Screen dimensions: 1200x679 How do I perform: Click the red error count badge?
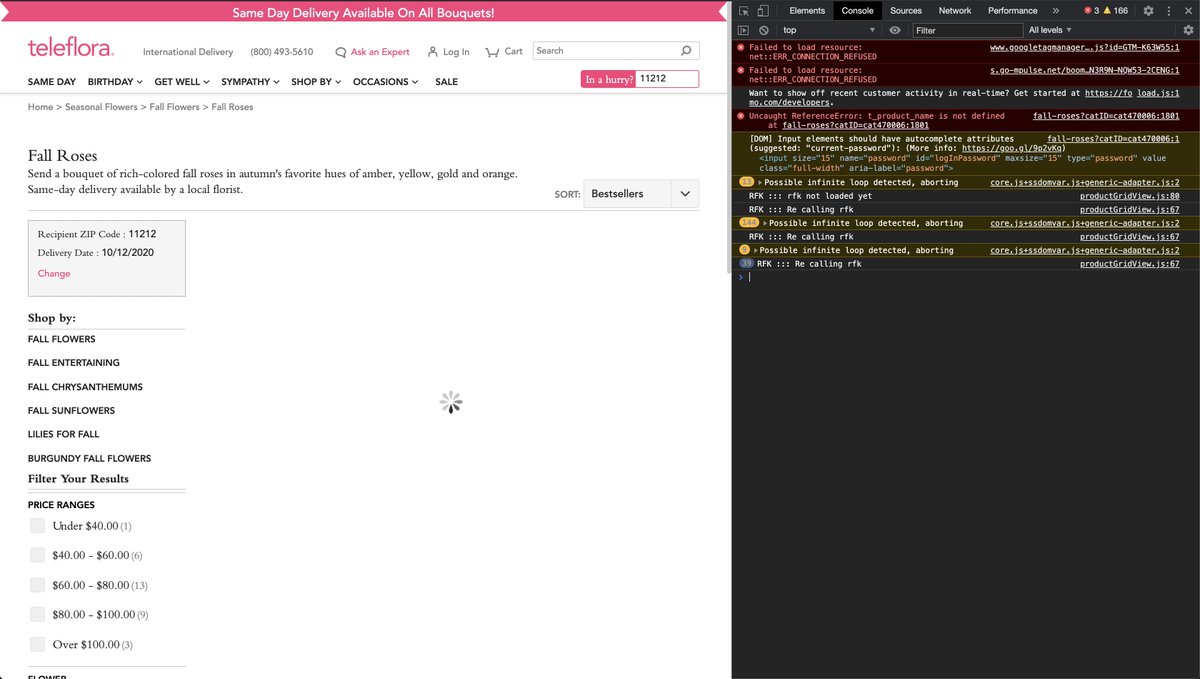click(1092, 11)
